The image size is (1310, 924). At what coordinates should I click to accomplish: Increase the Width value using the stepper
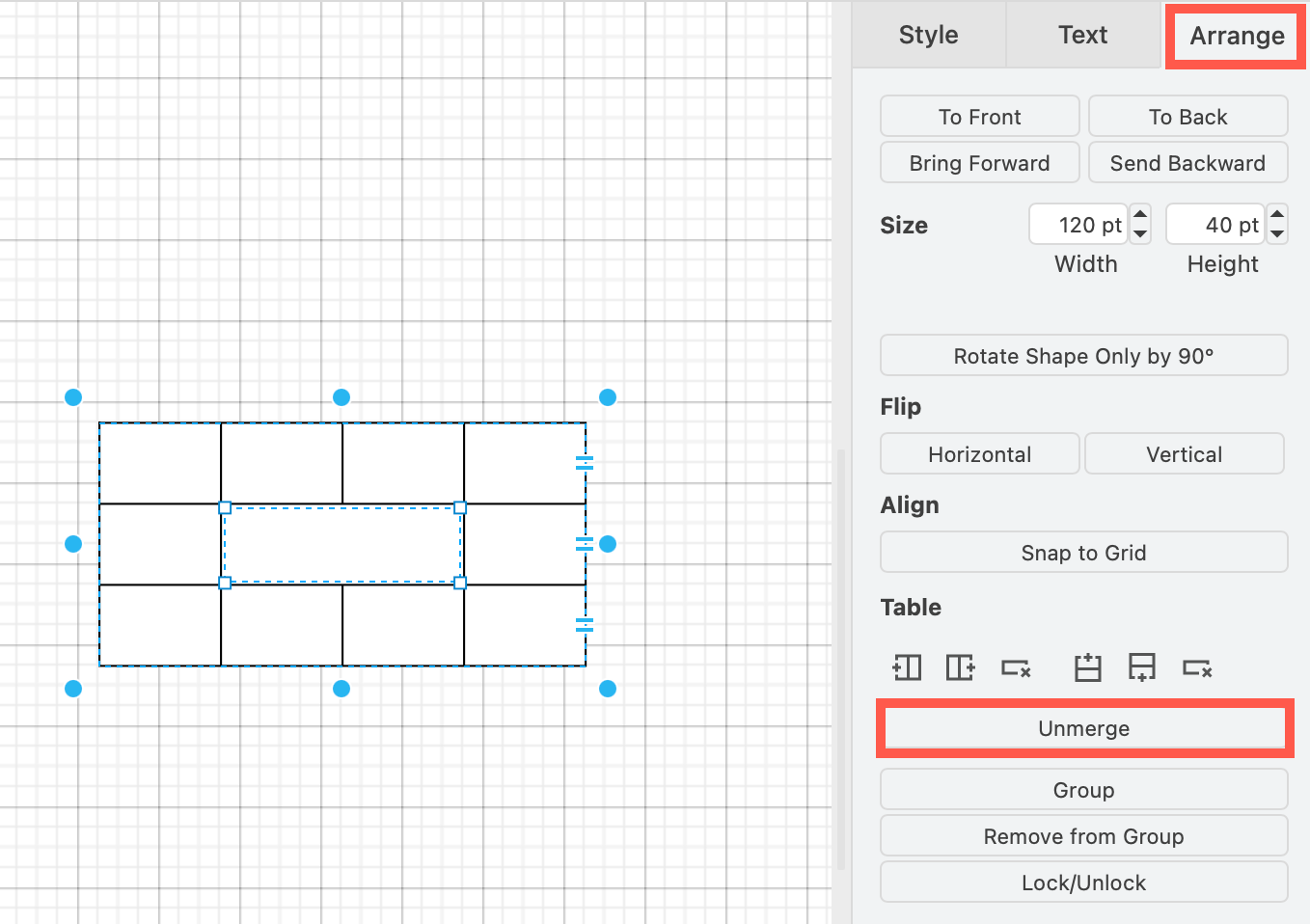click(x=1139, y=216)
